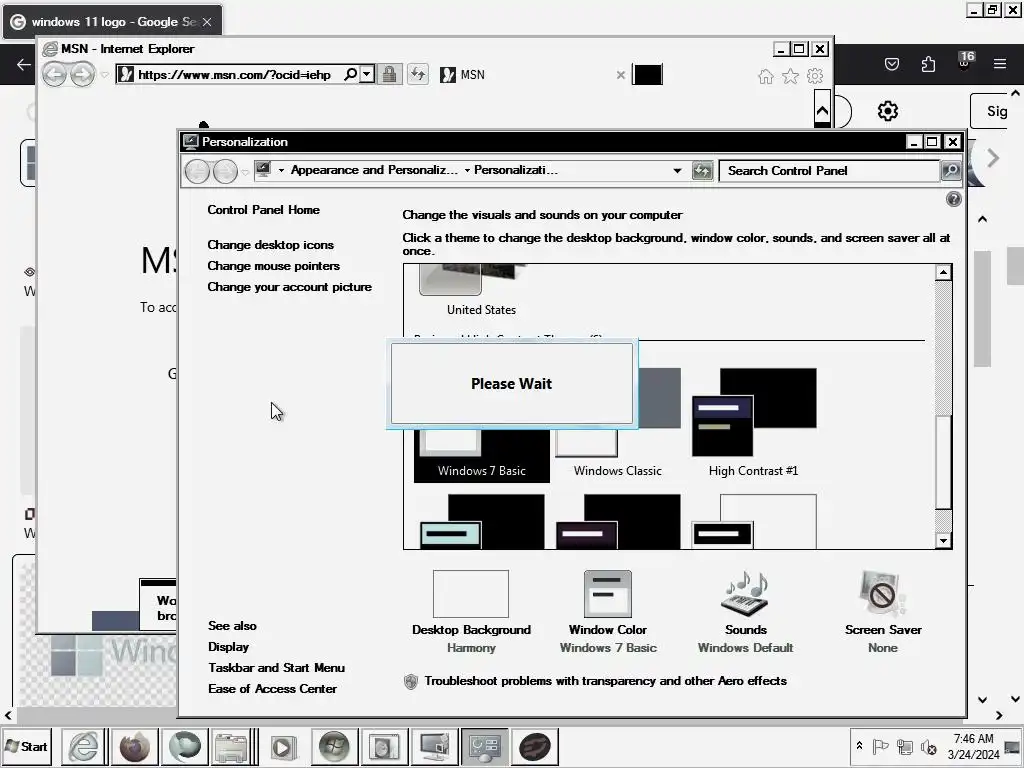Viewport: 1024px width, 768px height.
Task: Open Internet Explorer favorites star
Action: (x=790, y=76)
